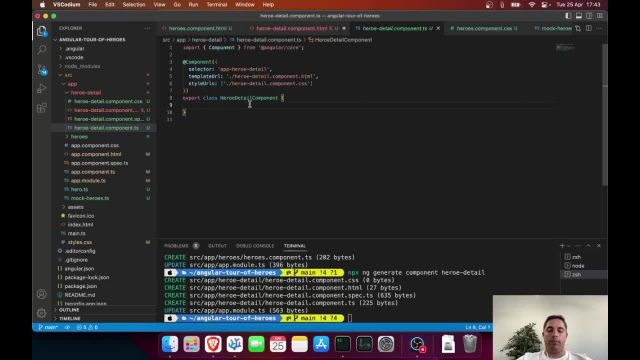
Task: Open the Accounts icon in activity bar
Action: pos(42,294)
